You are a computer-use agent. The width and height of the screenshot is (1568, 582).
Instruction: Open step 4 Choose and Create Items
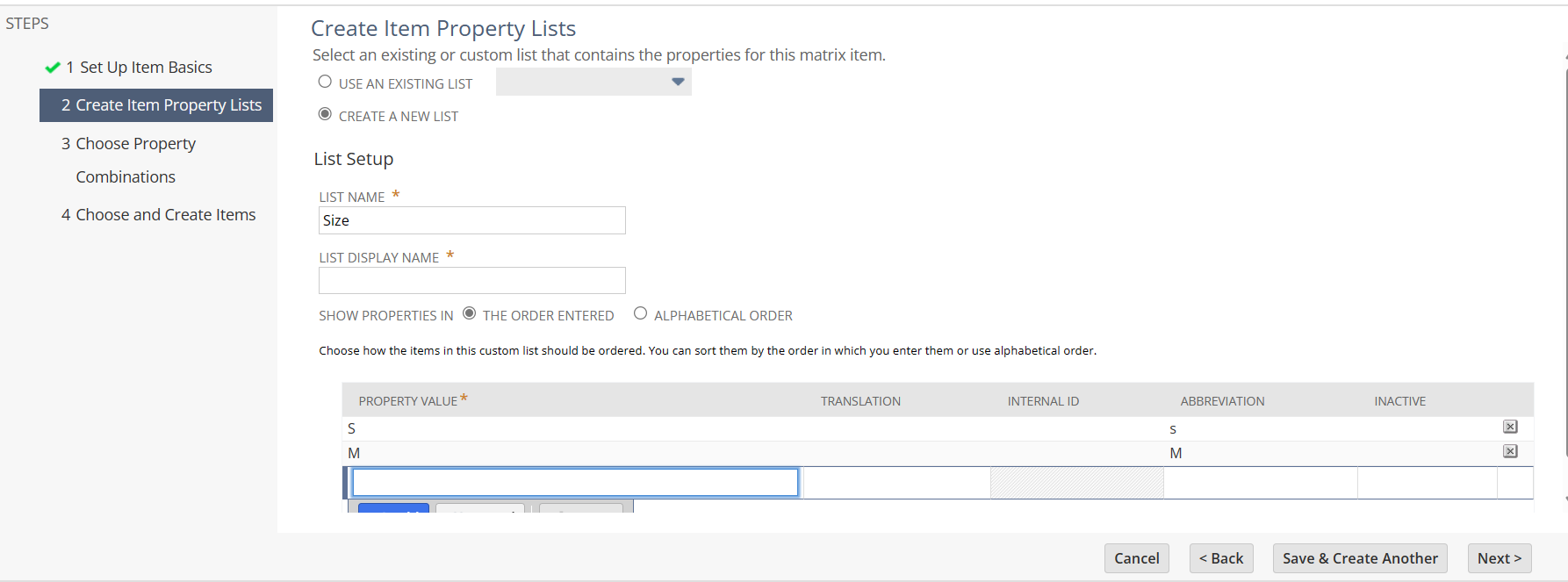[x=165, y=215]
